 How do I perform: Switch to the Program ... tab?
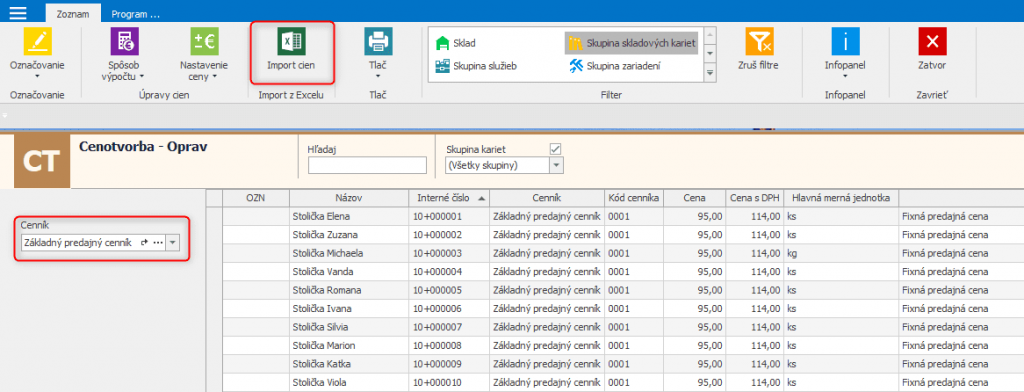[135, 14]
